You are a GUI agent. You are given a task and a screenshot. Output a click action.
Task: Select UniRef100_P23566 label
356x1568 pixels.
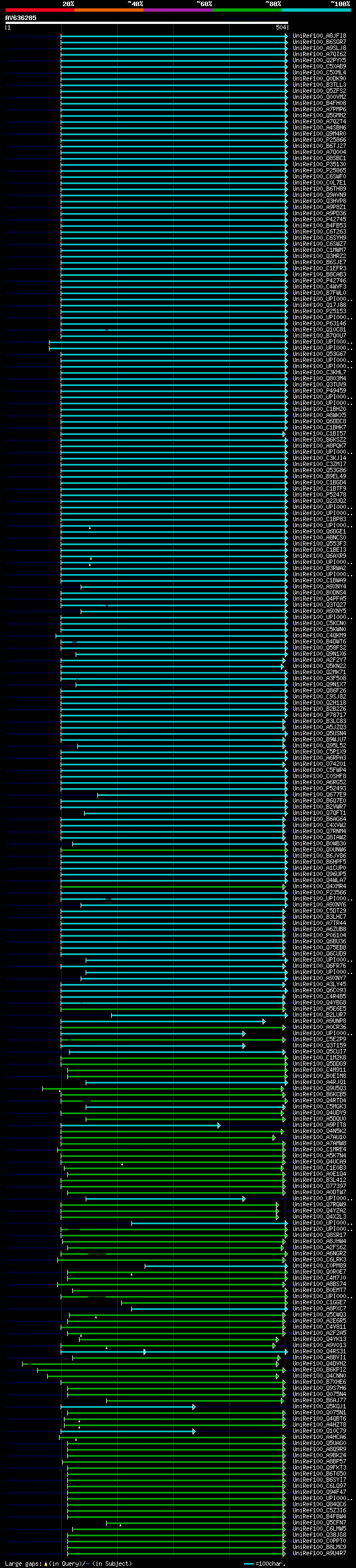pos(319,892)
